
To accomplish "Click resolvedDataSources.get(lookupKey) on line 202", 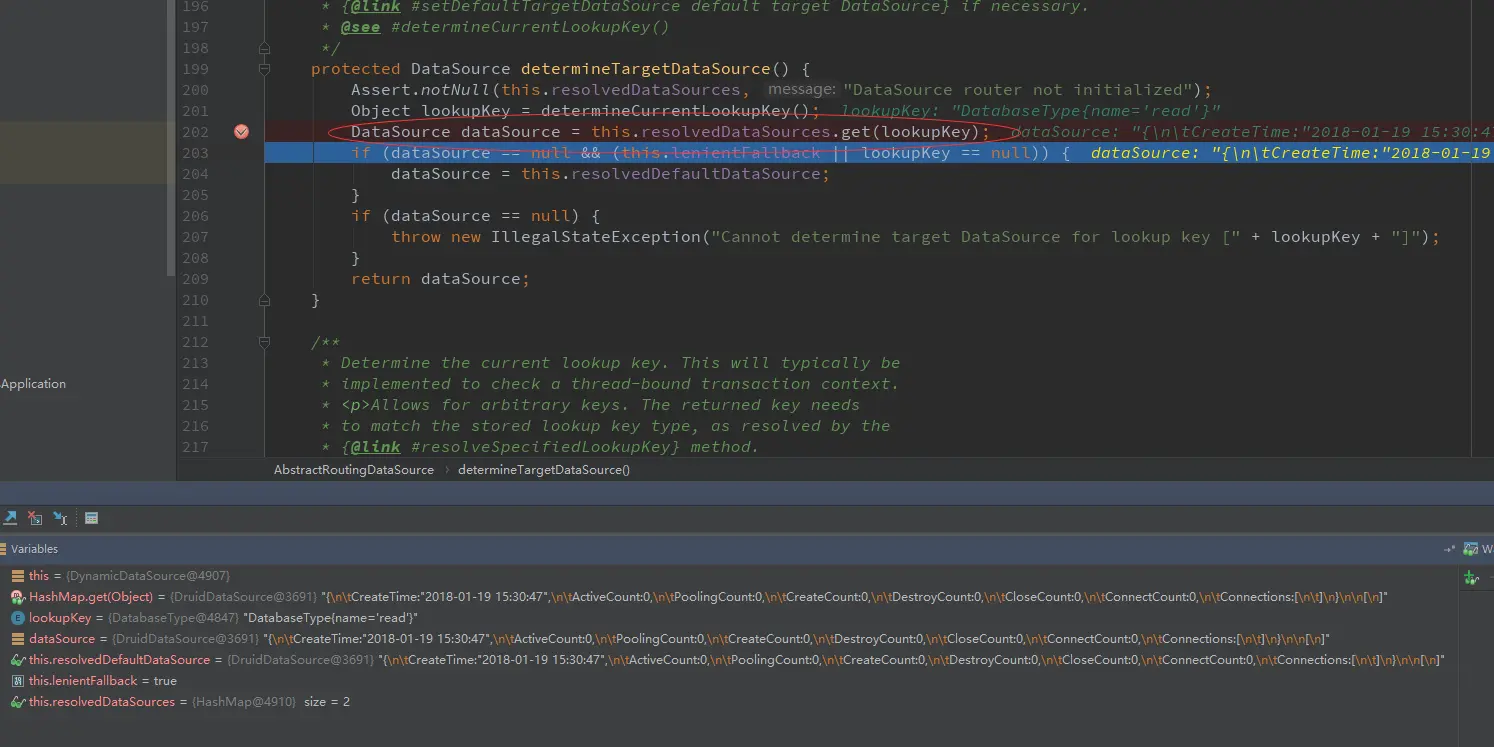I will pos(810,132).
